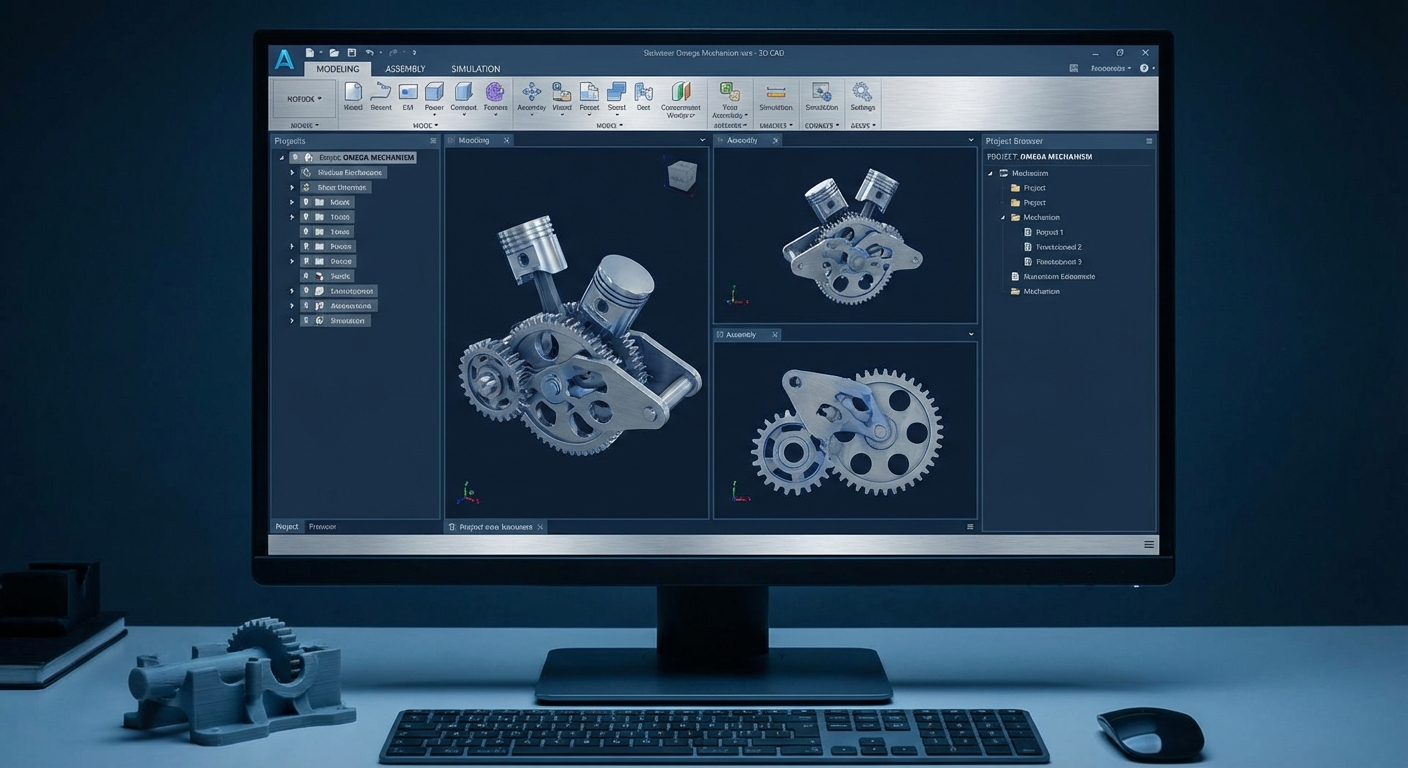The image size is (1408, 768).
Task: Click the Undo arrow in quick access toolbar
Action: [x=369, y=52]
